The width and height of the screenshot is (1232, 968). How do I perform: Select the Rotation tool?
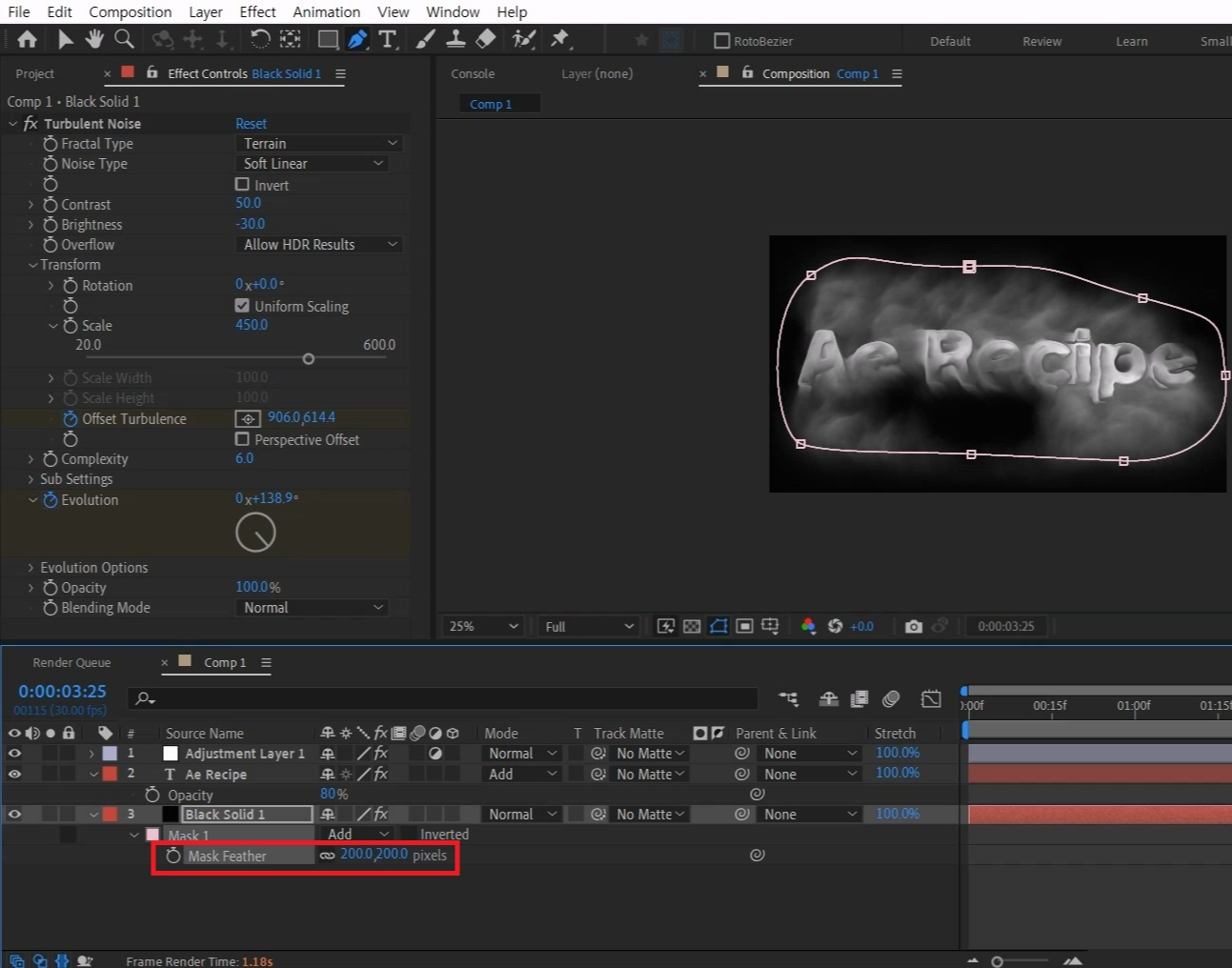(259, 39)
